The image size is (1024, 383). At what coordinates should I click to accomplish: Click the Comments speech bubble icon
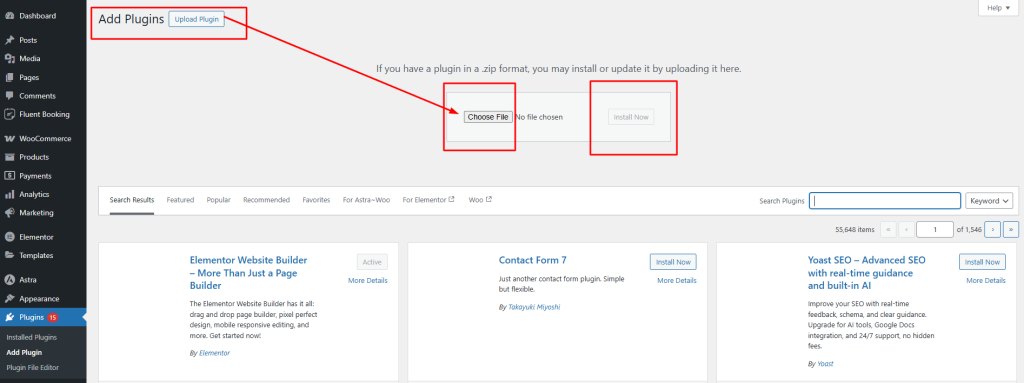(x=10, y=95)
